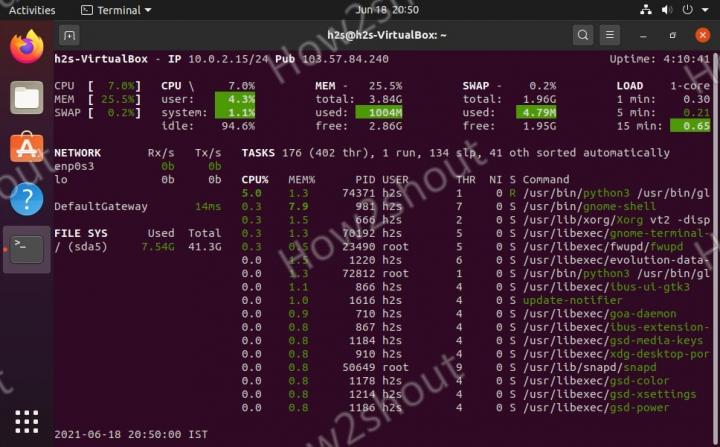Open Ubuntu Software from the dock

pyautogui.click(x=27, y=149)
